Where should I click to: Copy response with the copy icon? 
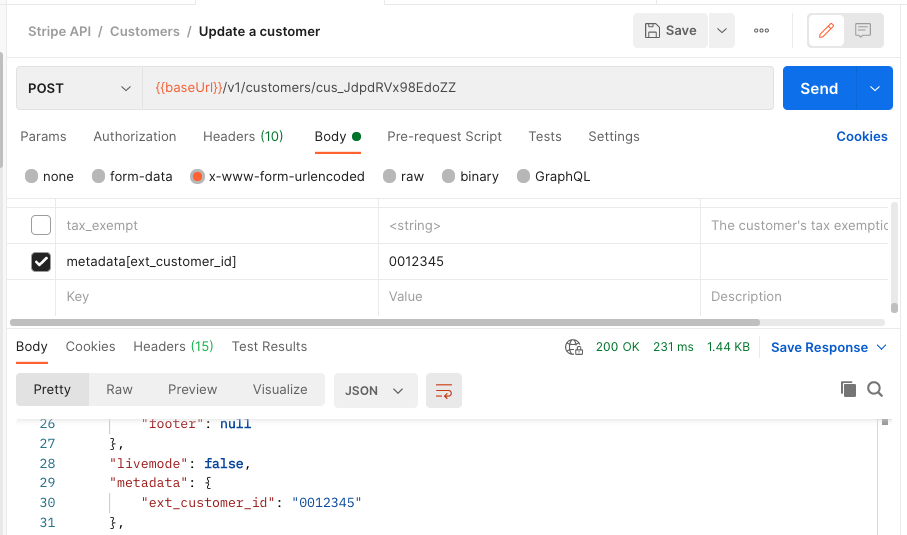click(848, 389)
